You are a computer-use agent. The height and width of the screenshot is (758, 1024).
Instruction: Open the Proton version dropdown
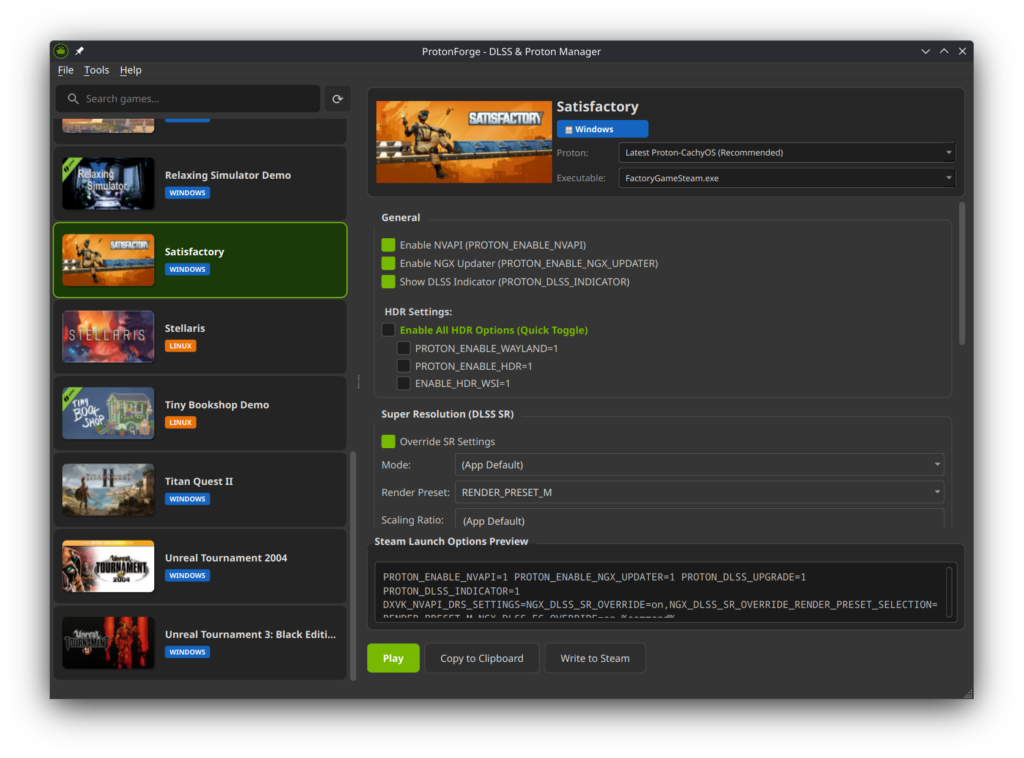tap(786, 153)
